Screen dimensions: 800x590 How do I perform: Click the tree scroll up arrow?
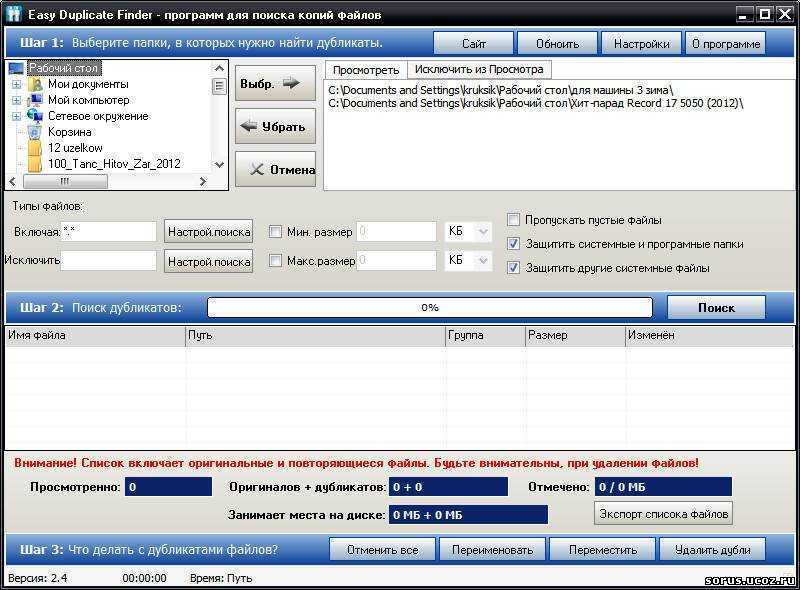(x=219, y=68)
